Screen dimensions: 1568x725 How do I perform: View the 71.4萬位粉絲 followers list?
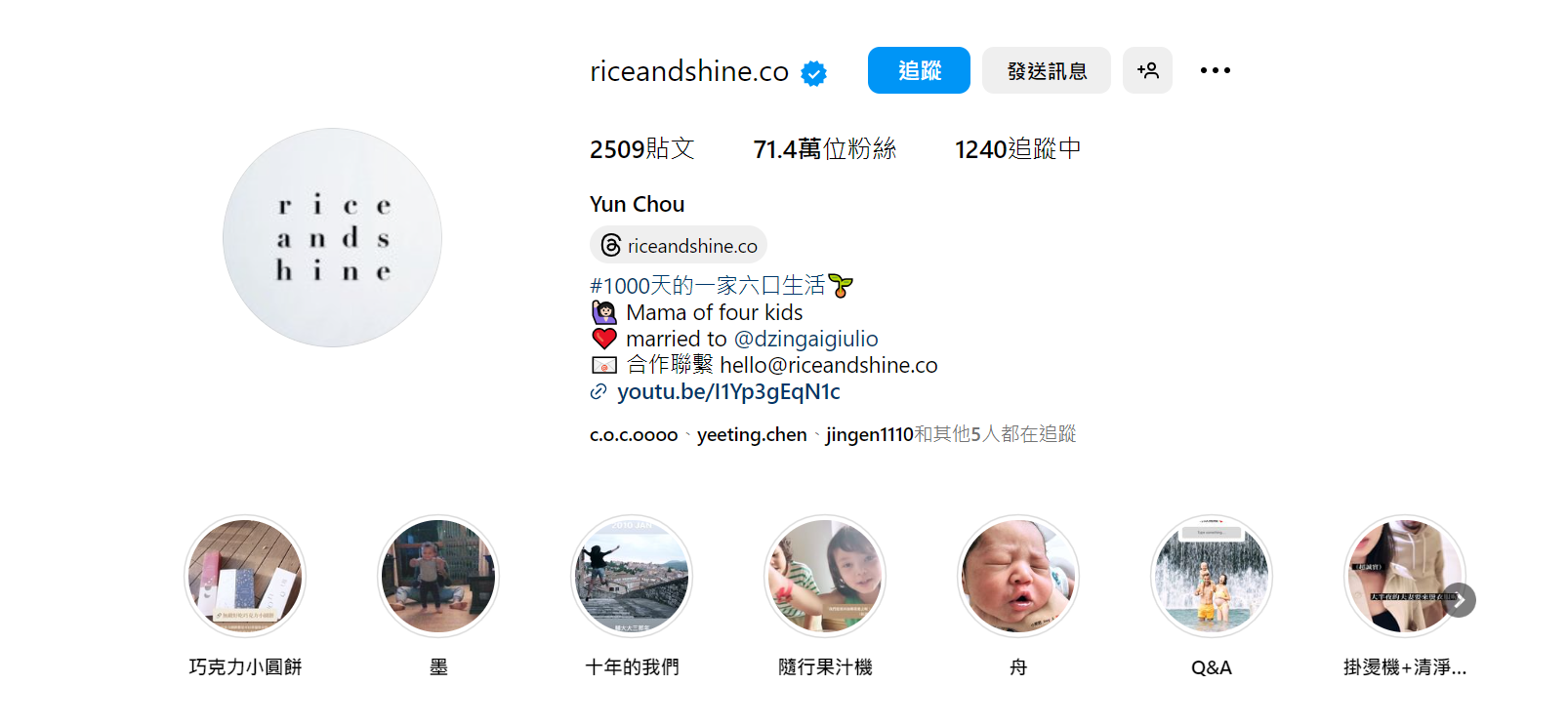(825, 149)
